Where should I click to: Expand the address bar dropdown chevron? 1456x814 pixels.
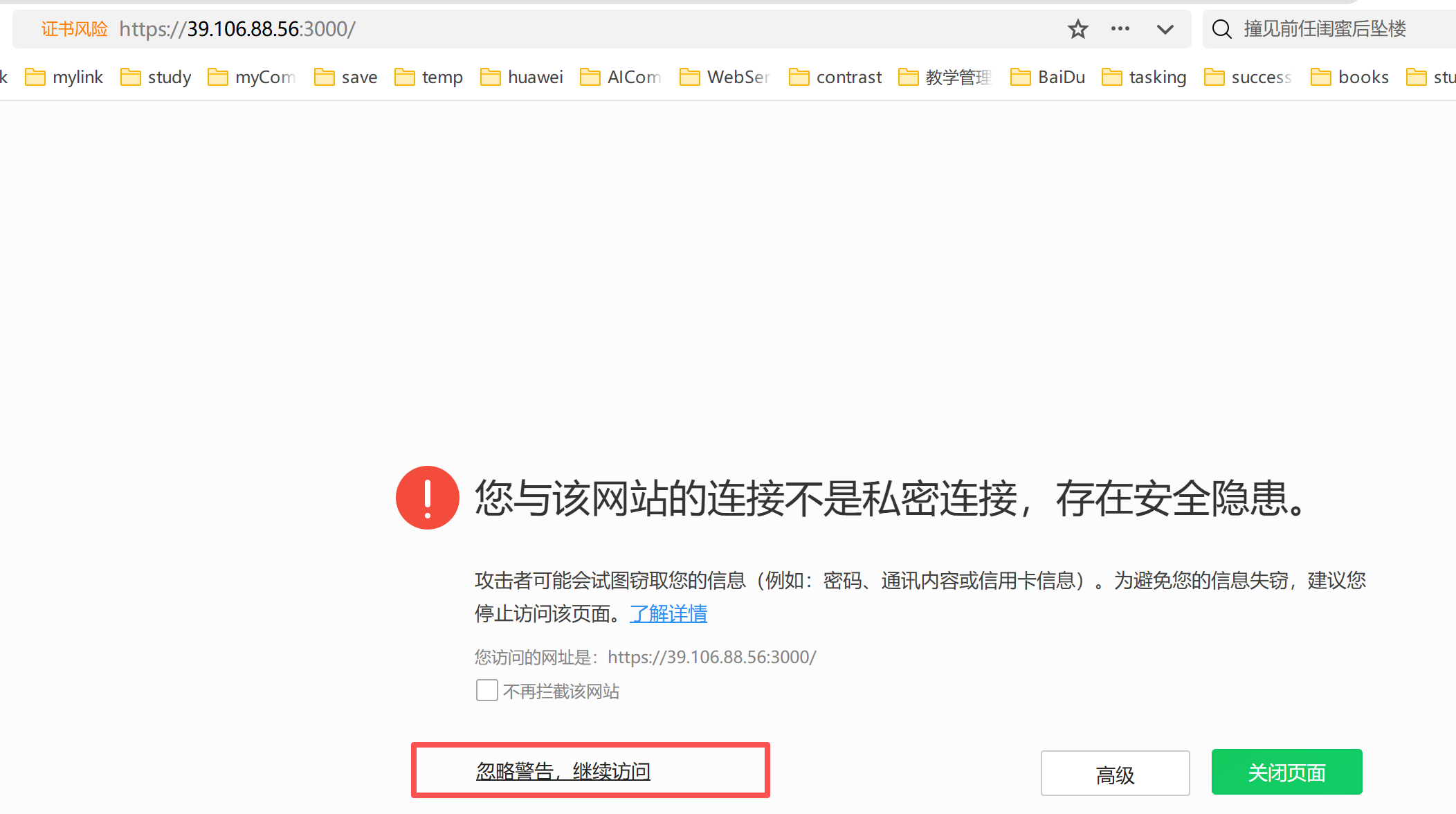tap(1165, 29)
